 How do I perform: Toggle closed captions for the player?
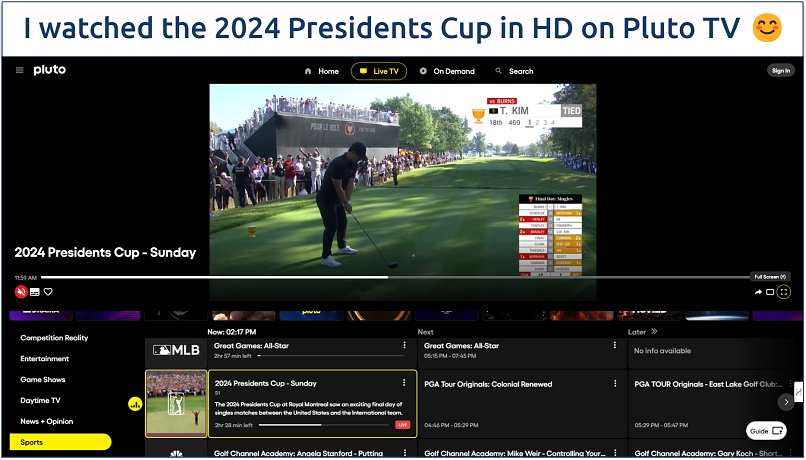35,292
